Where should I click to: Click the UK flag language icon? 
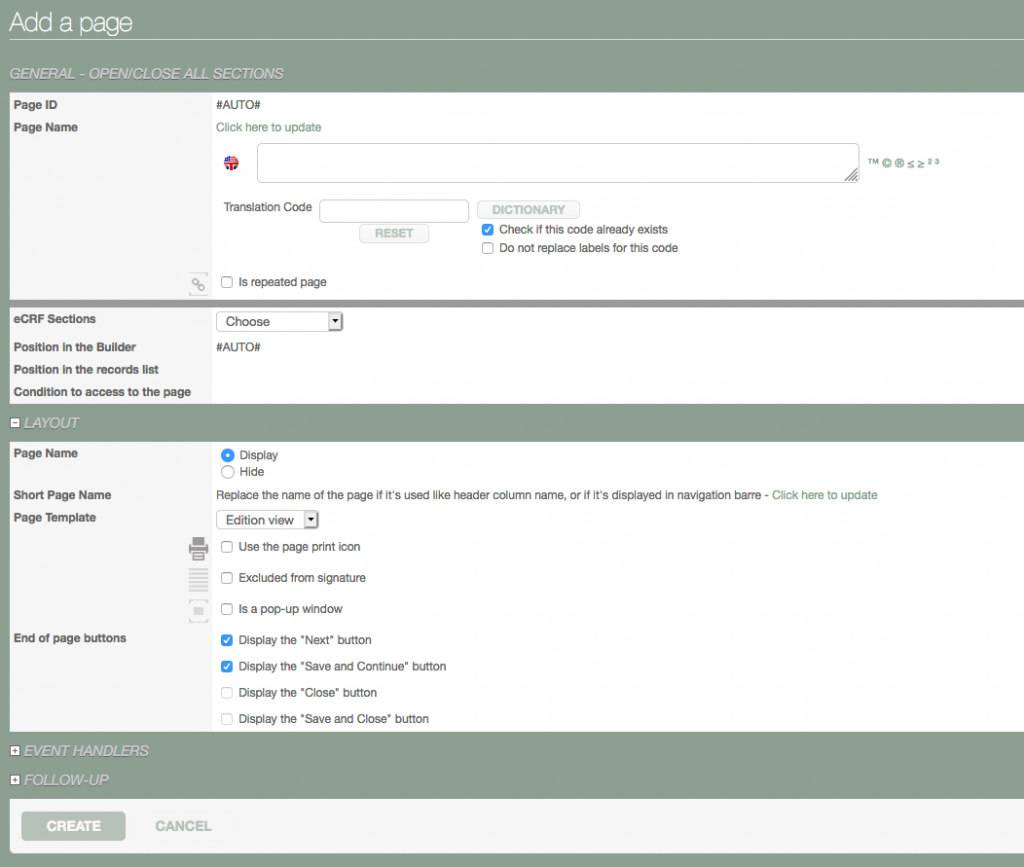click(231, 163)
